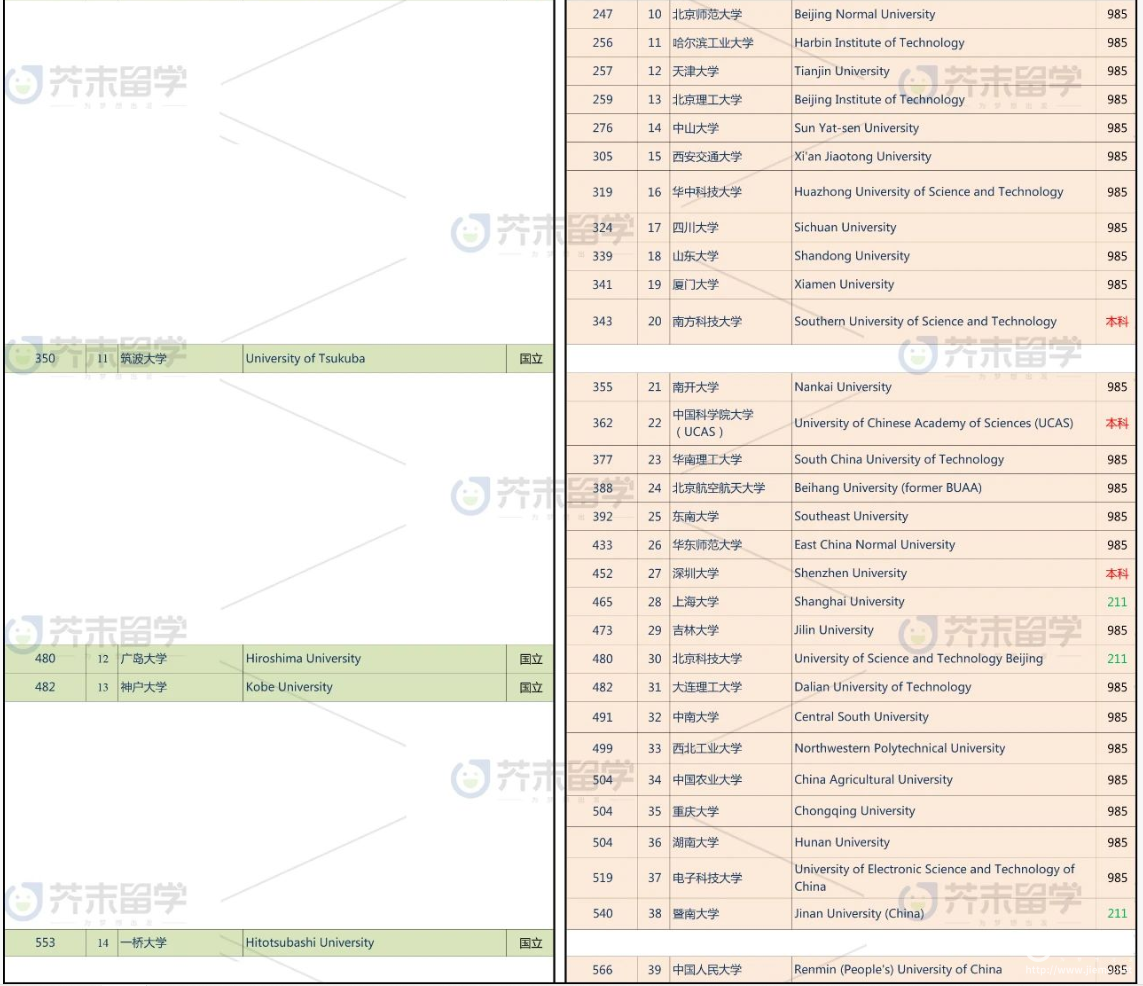Select University of Electronic Science and Technology cell
The image size is (1143, 986).
(x=943, y=878)
